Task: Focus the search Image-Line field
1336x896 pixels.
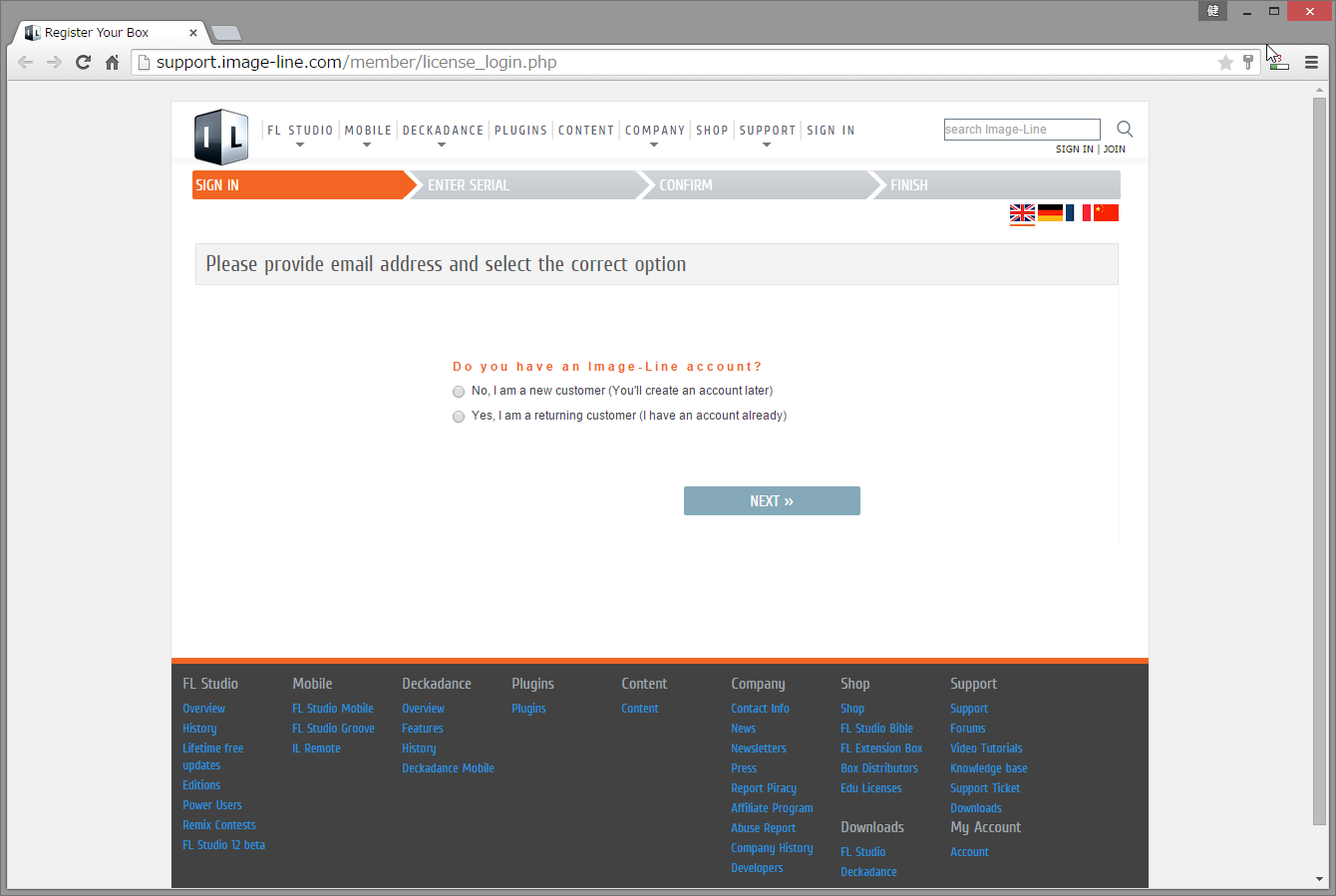Action: [1022, 130]
